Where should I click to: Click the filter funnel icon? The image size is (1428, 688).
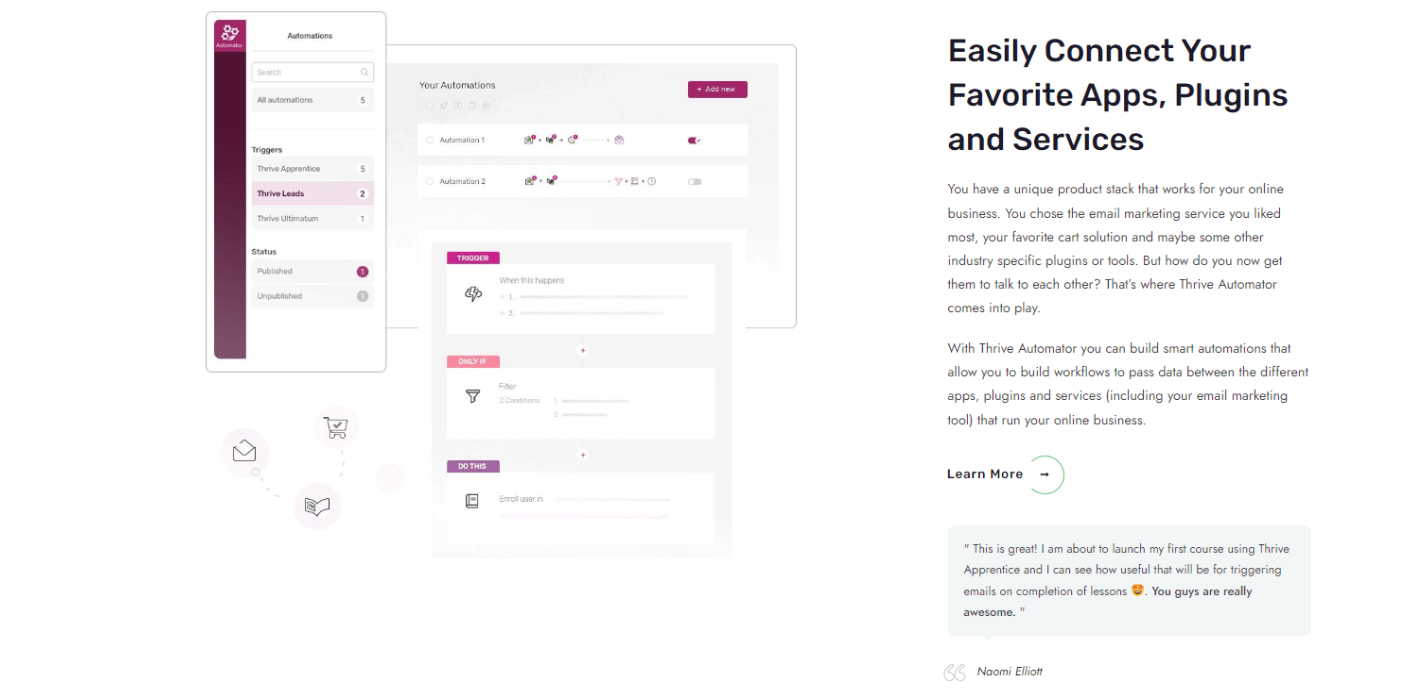(473, 396)
